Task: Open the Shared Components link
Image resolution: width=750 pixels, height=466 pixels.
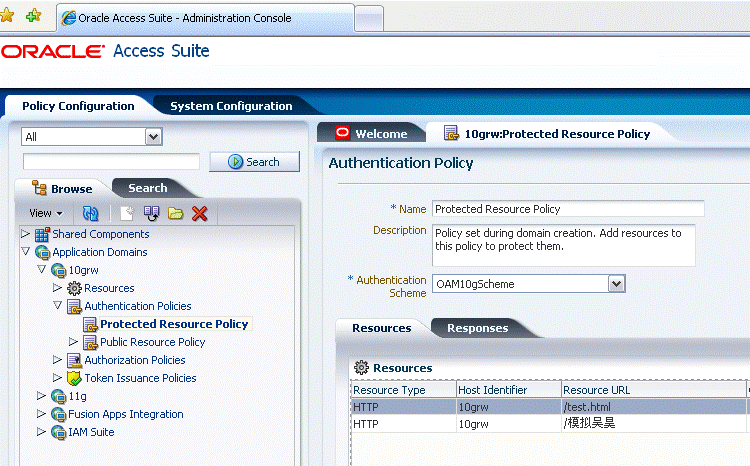Action: pos(101,234)
